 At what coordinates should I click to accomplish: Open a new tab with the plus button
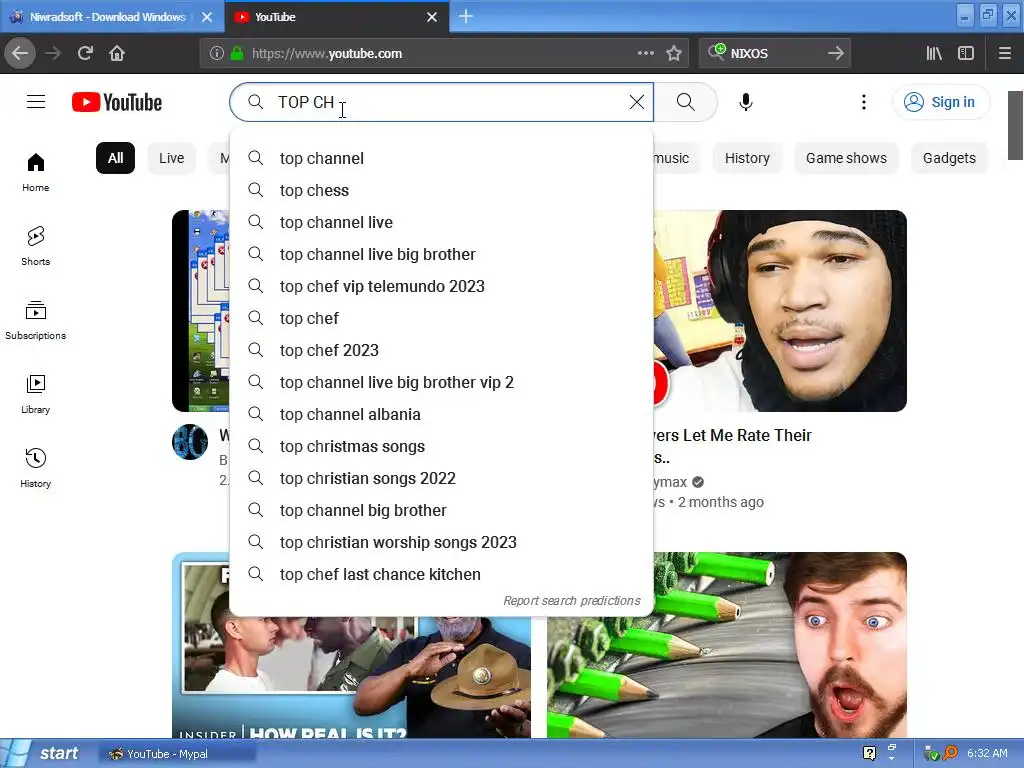pyautogui.click(x=466, y=16)
